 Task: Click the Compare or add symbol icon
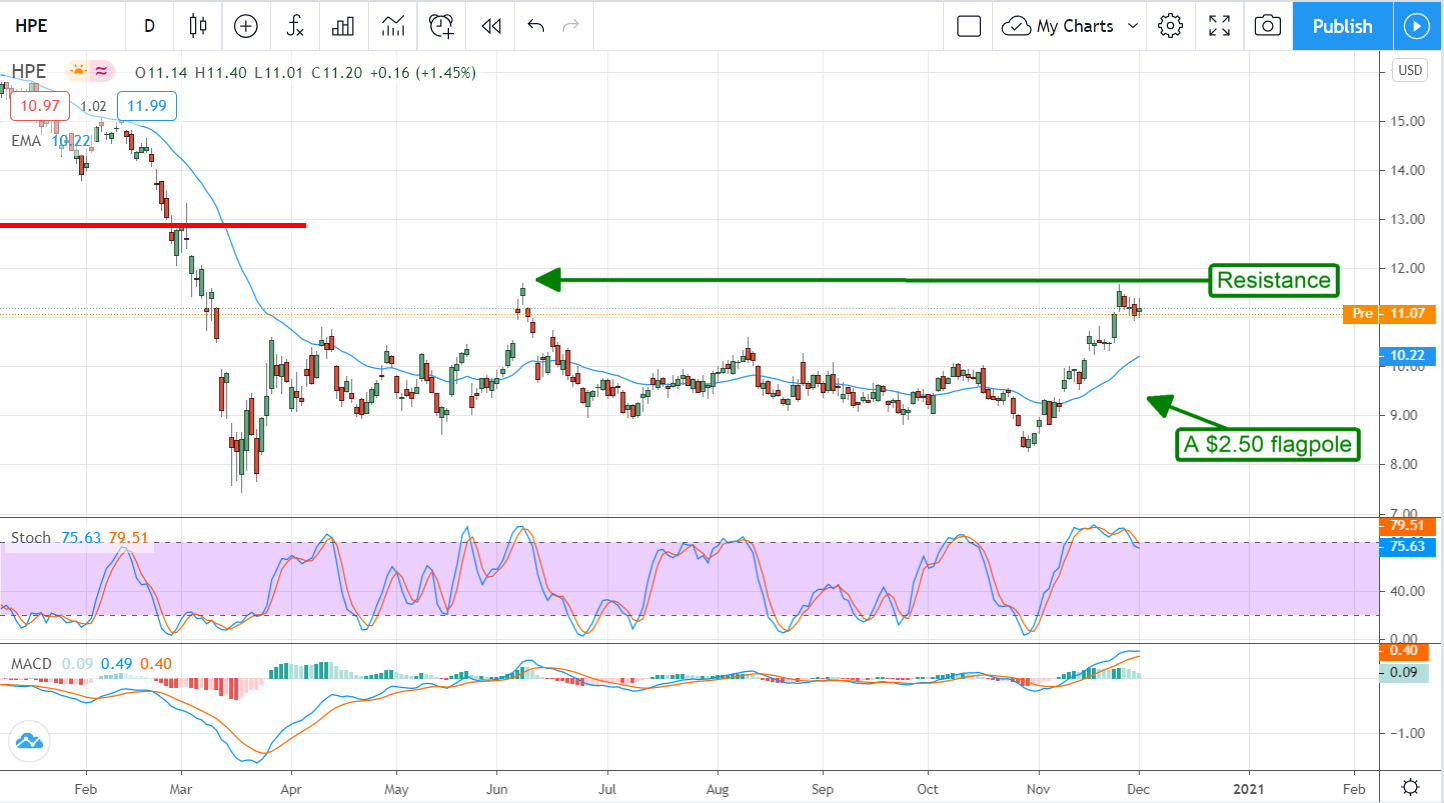(245, 26)
